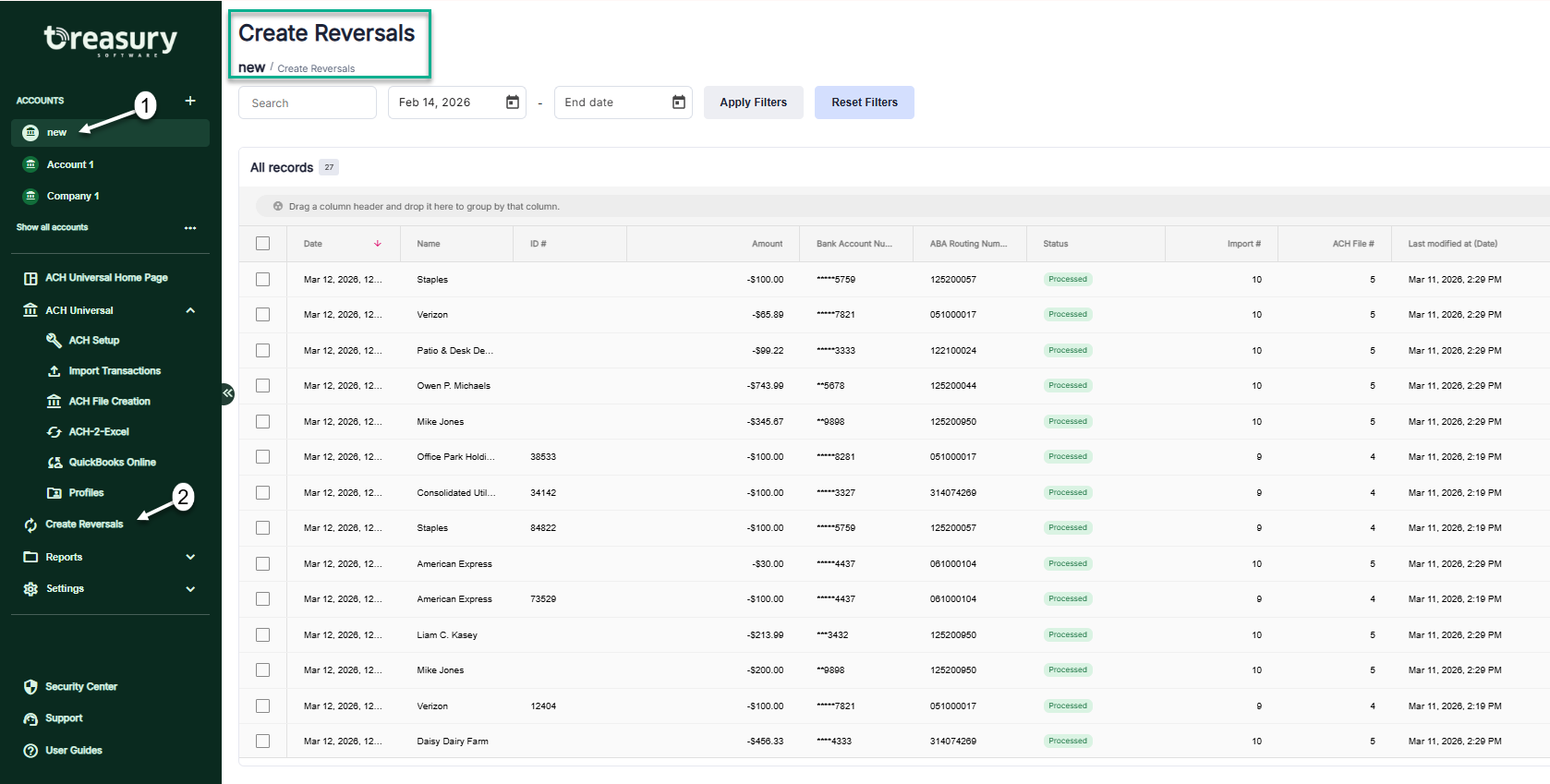Click the Apply Filters button
This screenshot has width=1550, height=784.
pos(753,103)
